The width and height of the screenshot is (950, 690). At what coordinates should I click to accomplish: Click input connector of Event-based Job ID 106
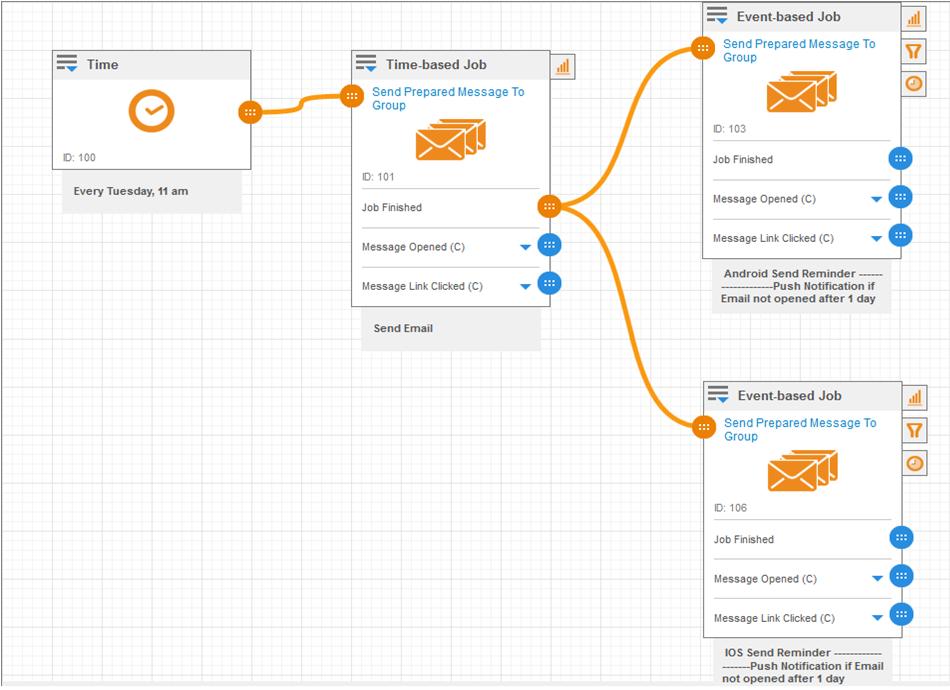(x=703, y=427)
